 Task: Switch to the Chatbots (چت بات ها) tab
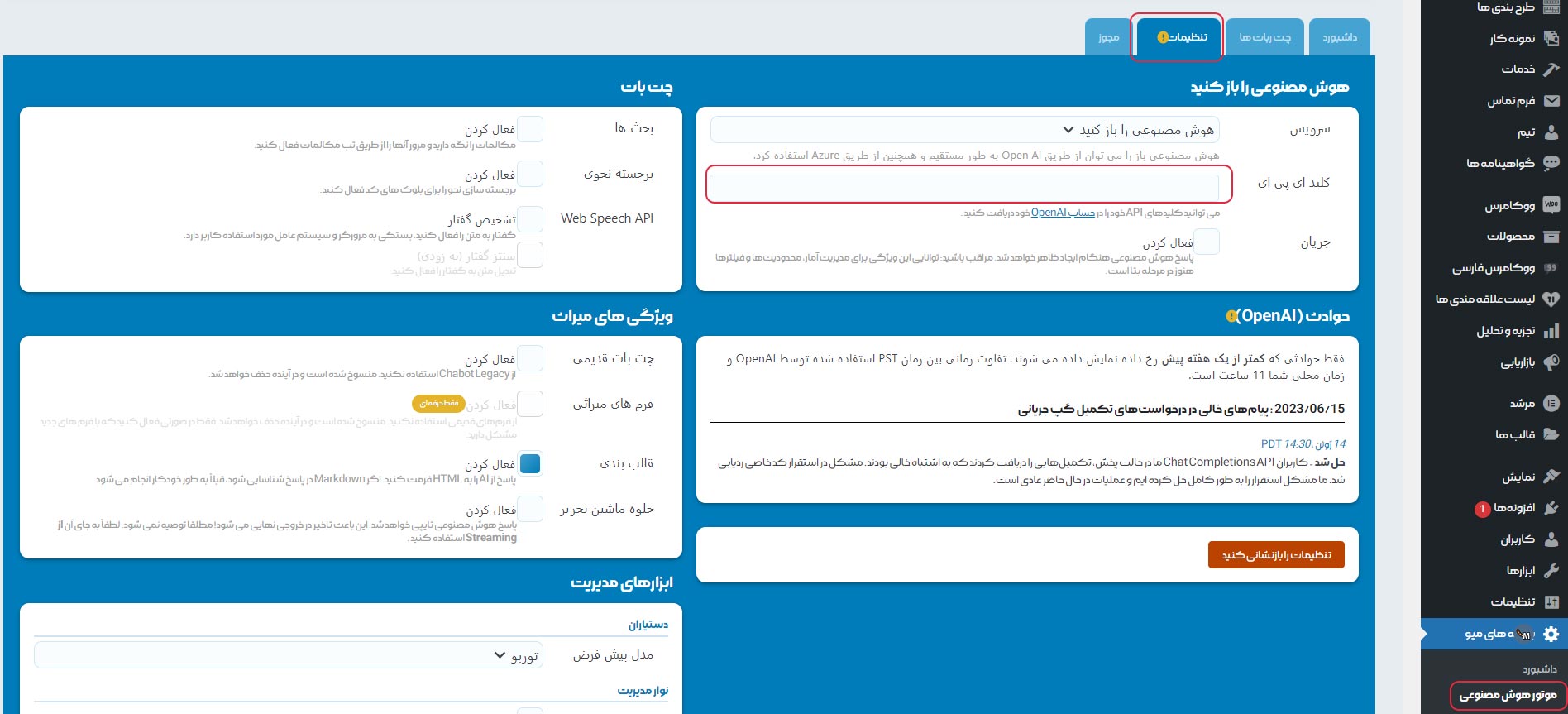coord(1264,37)
